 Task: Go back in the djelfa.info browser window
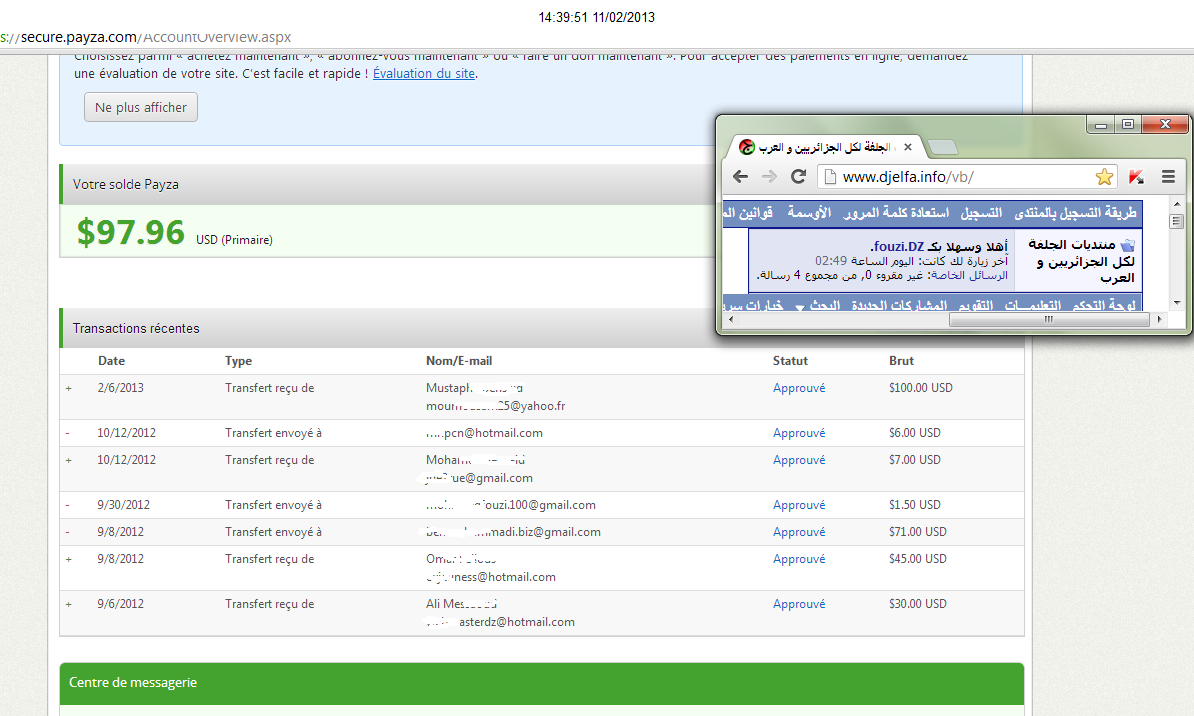pyautogui.click(x=740, y=177)
